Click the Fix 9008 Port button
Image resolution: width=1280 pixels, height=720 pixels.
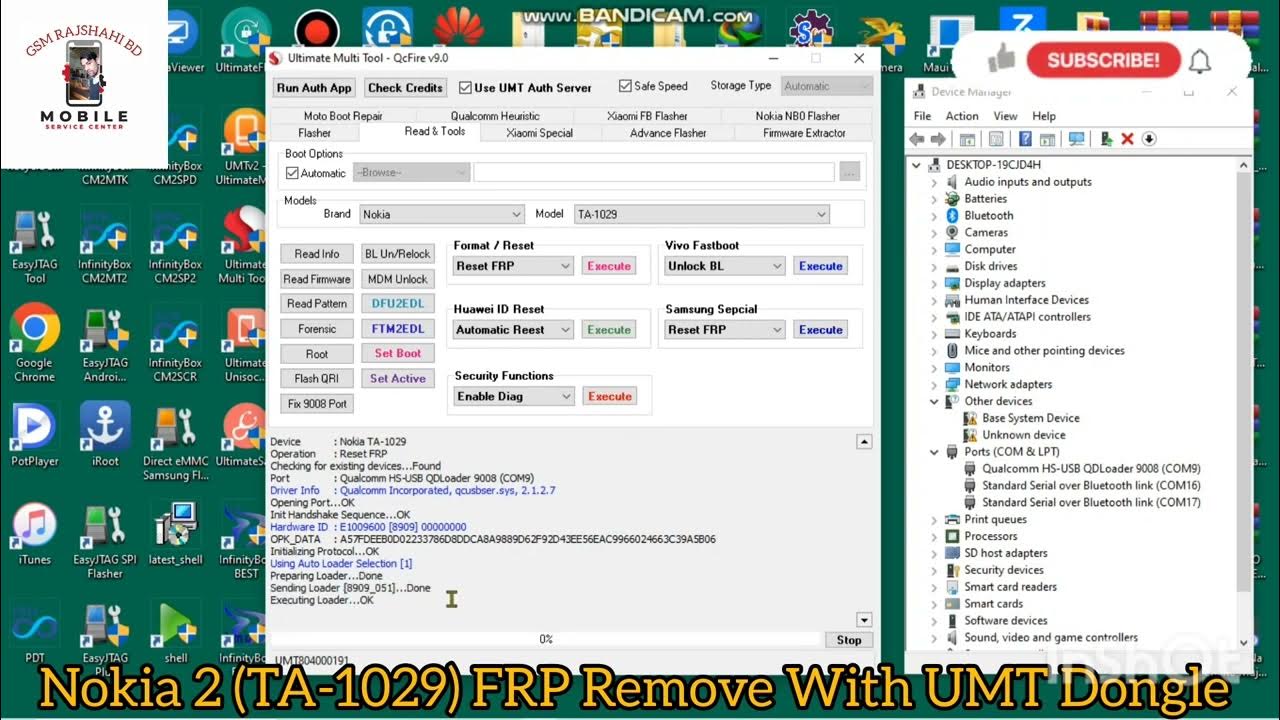(x=317, y=404)
